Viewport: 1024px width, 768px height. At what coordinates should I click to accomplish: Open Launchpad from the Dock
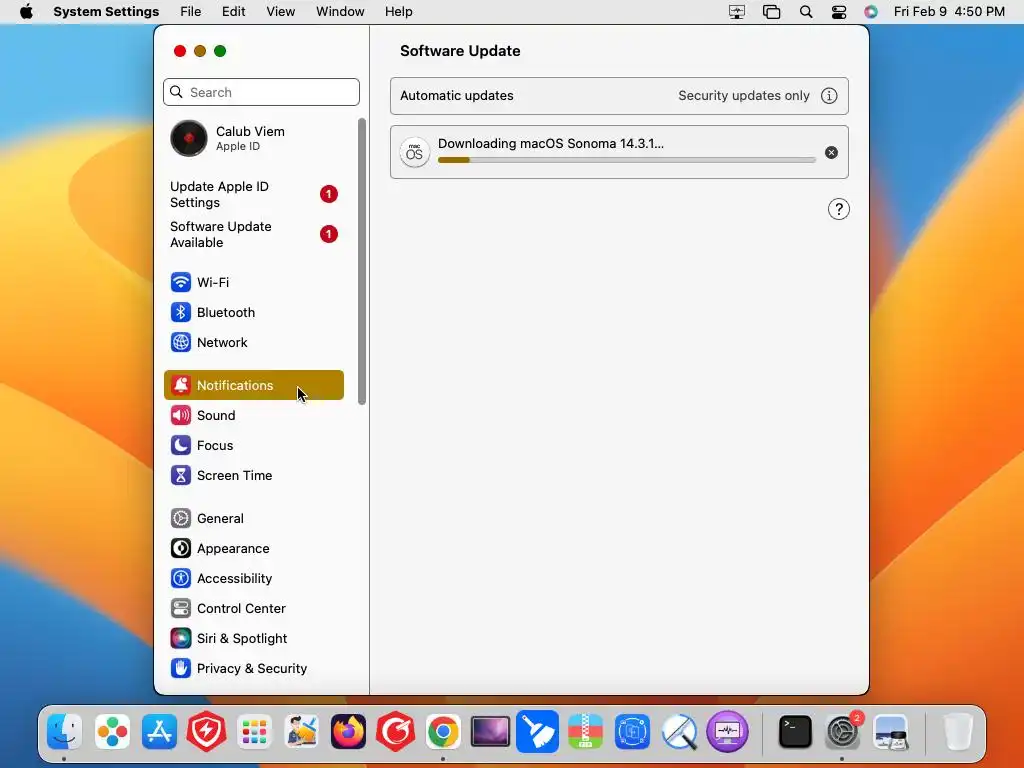click(x=254, y=731)
